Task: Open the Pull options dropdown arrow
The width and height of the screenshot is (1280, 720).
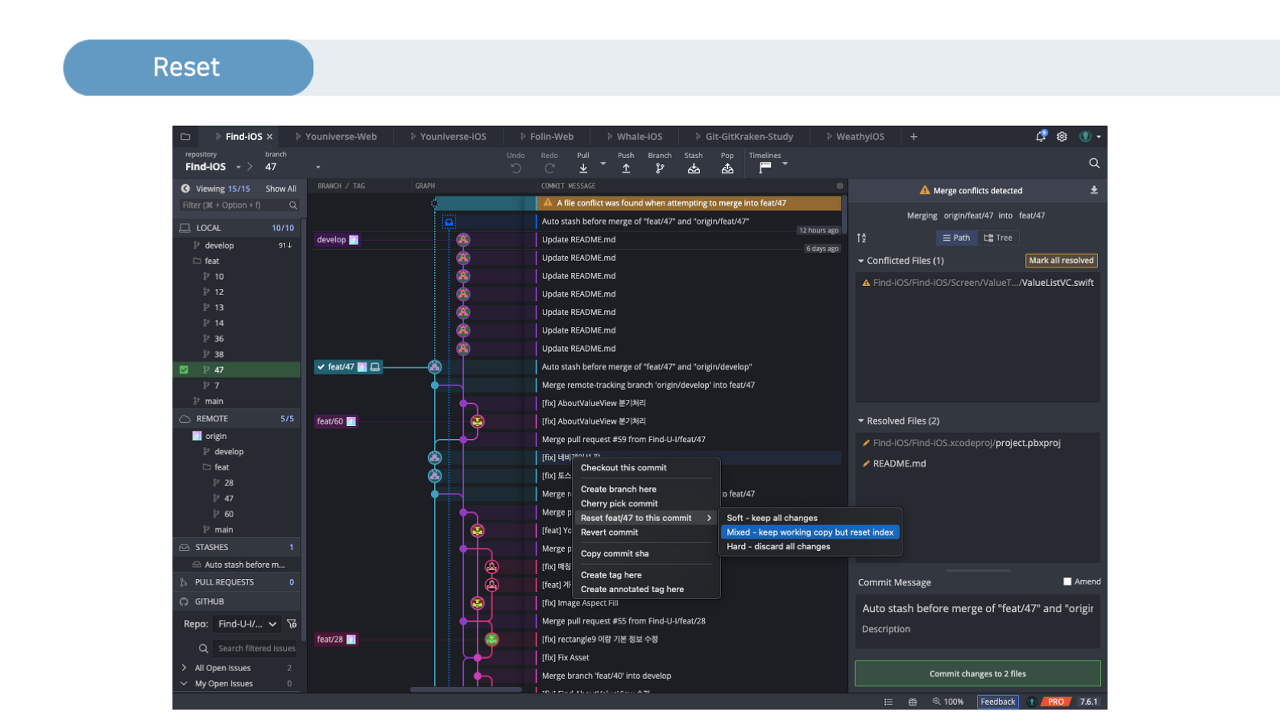Action: (x=603, y=164)
